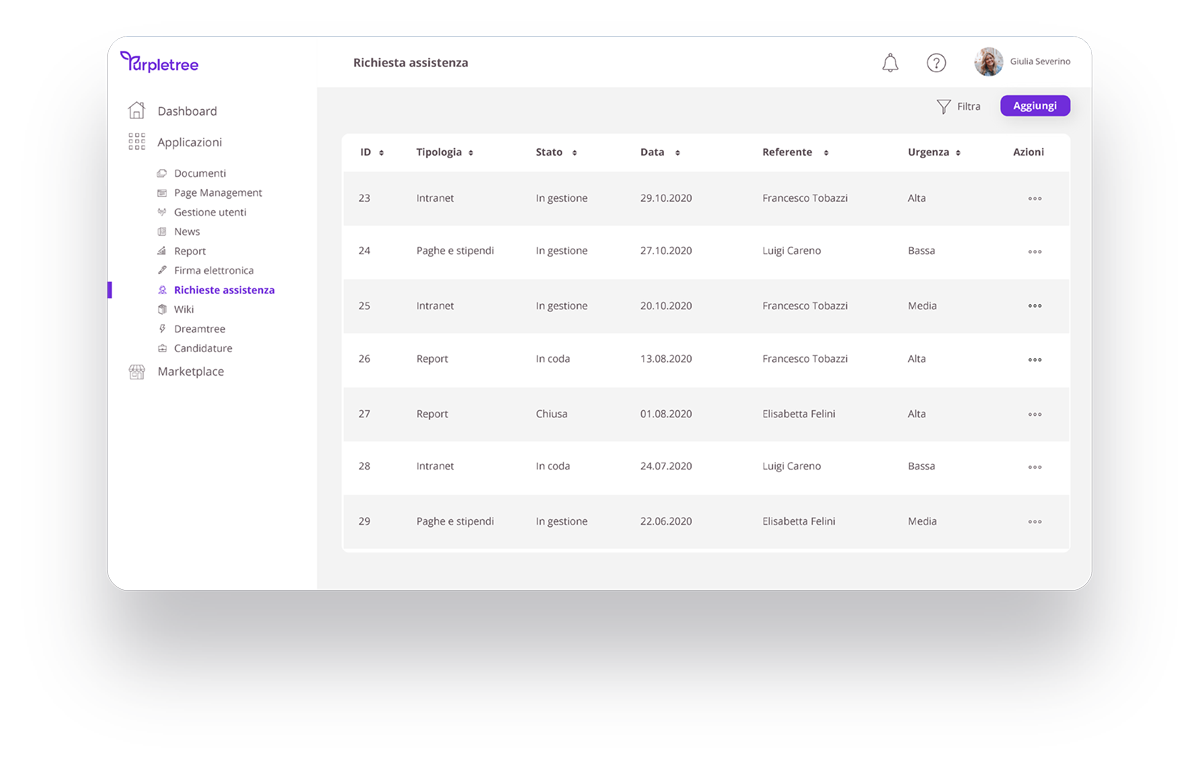Screen dimensions: 1200x769
Task: Click Candidature label in sidebar
Action: click(x=203, y=349)
